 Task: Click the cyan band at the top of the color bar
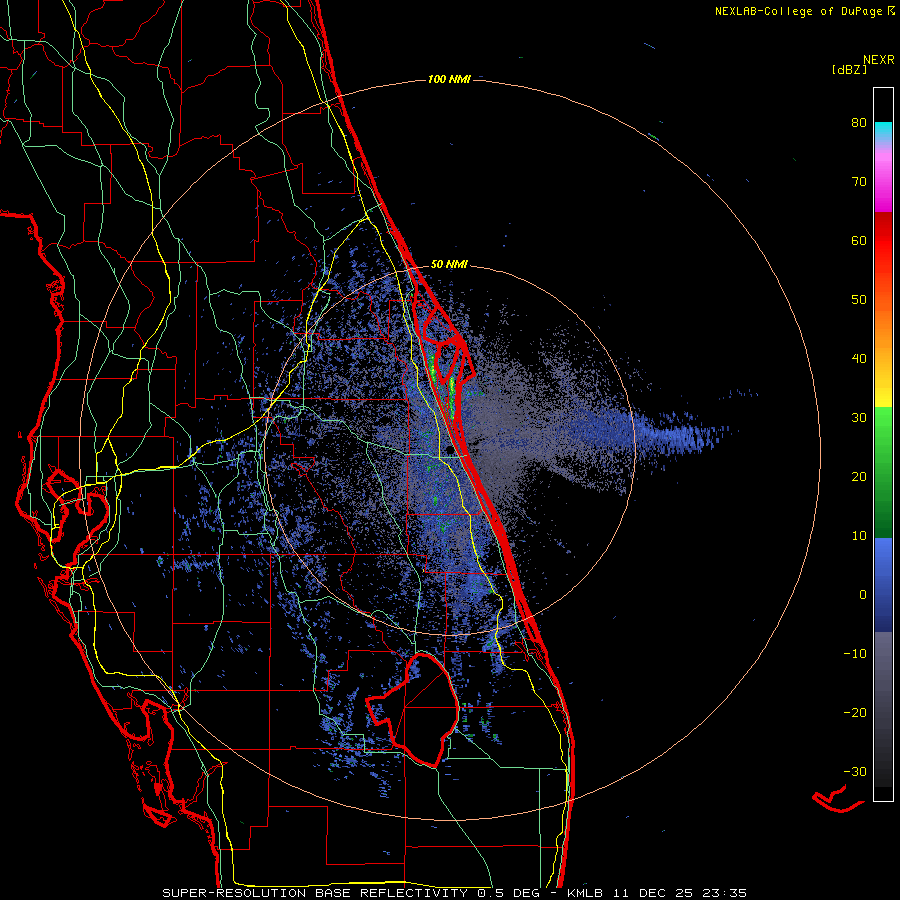coord(883,129)
